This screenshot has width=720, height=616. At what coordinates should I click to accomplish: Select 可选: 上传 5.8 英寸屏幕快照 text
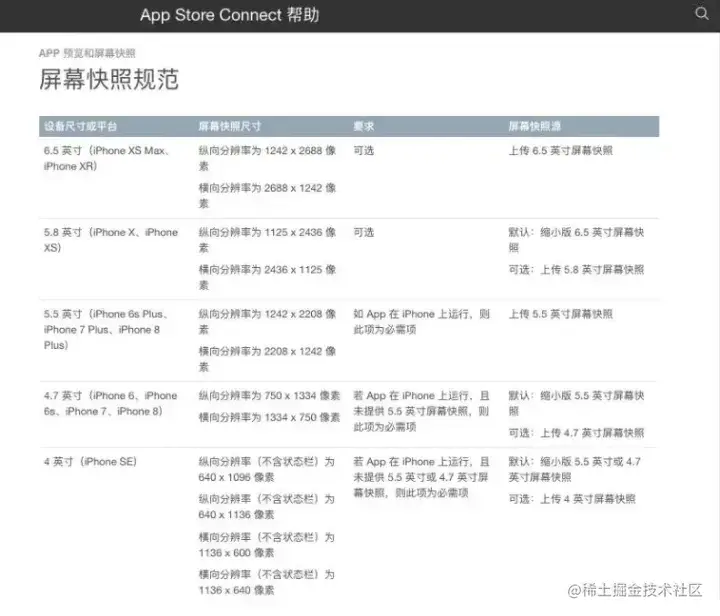(576, 269)
